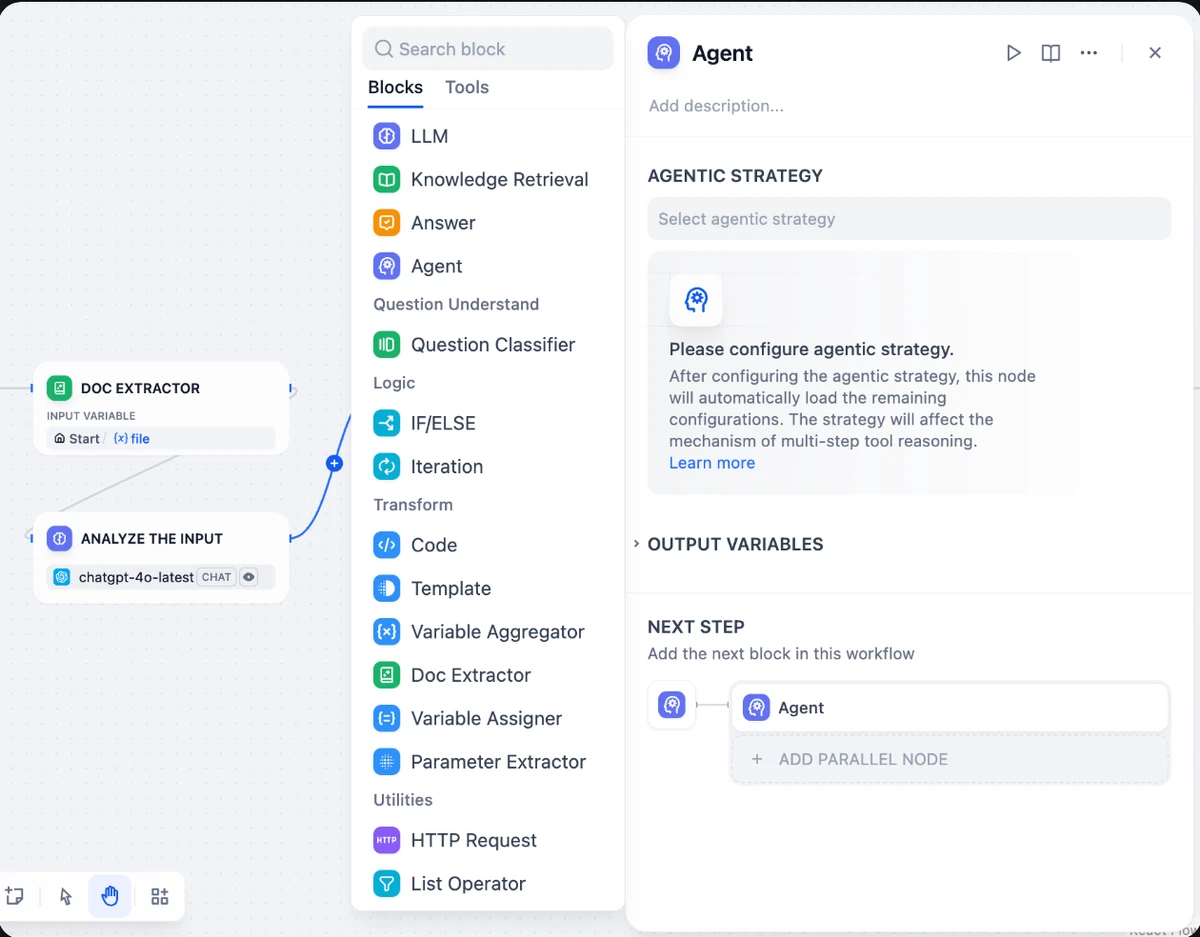The width and height of the screenshot is (1200, 937).
Task: Click ADD PARALLEL NODE button
Action: pyautogui.click(x=950, y=759)
